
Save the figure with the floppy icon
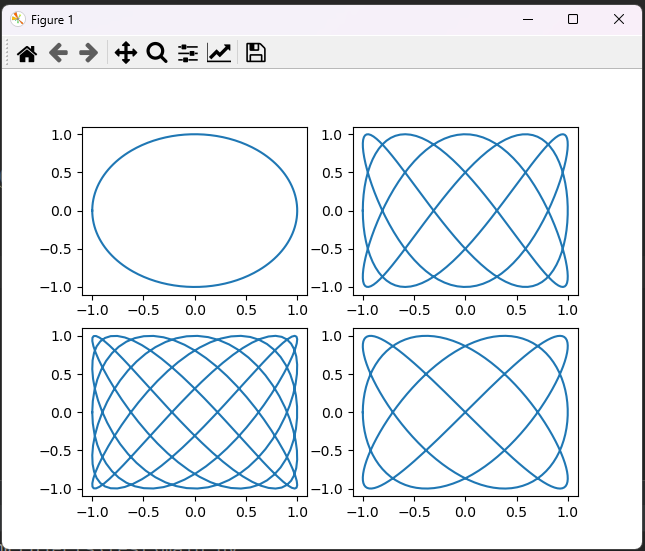tap(256, 53)
